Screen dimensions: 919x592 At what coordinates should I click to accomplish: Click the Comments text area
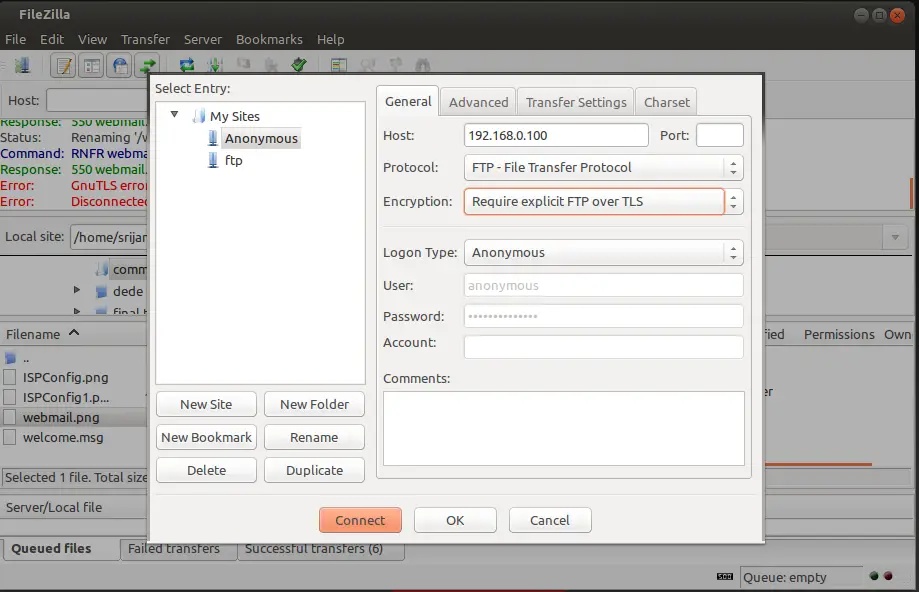point(564,428)
